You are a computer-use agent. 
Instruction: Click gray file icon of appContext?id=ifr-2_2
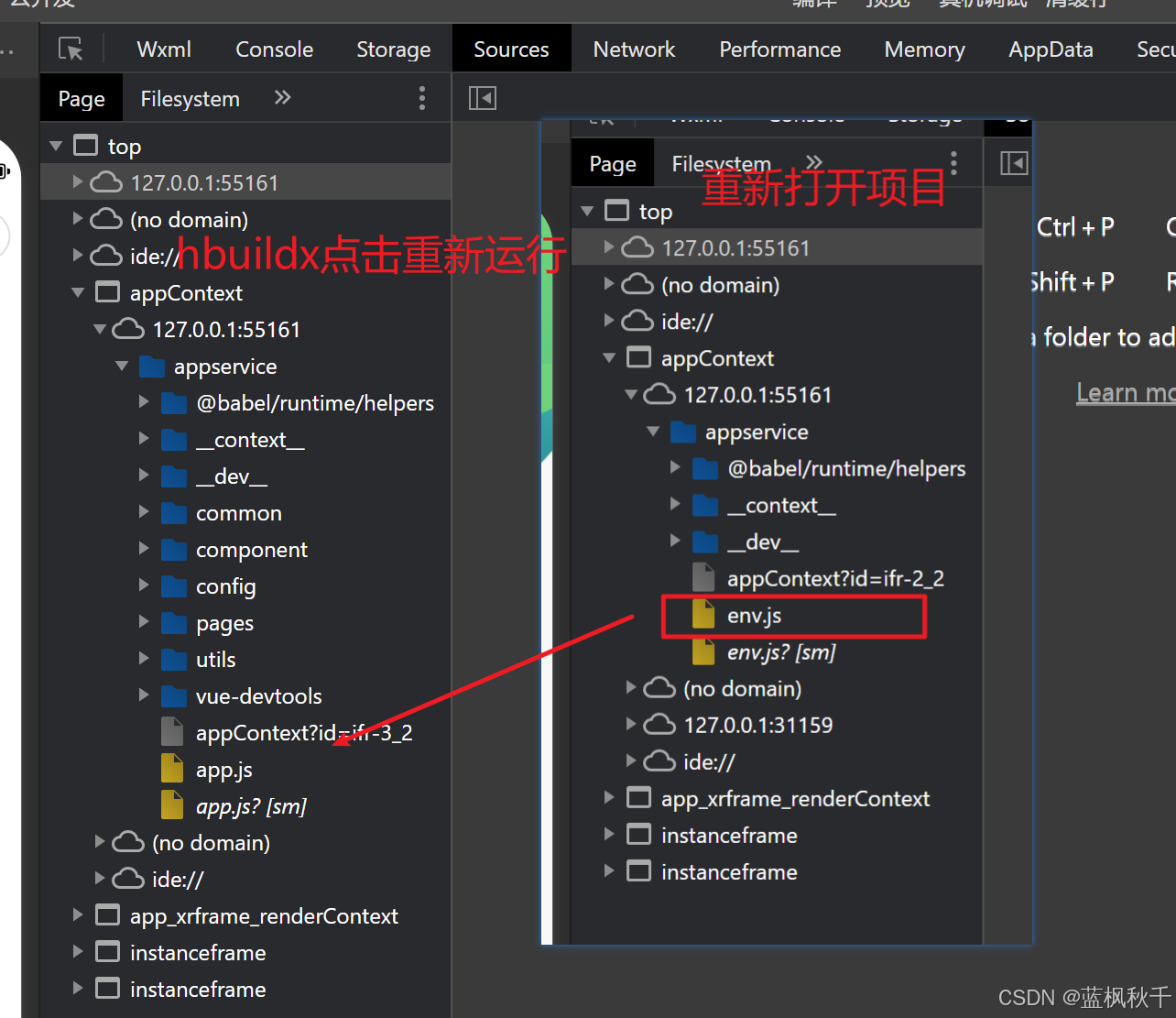[703, 577]
